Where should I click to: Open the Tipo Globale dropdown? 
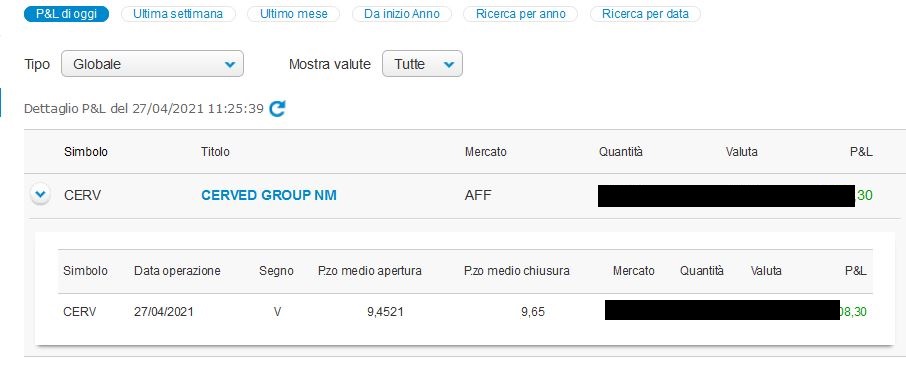[153, 64]
